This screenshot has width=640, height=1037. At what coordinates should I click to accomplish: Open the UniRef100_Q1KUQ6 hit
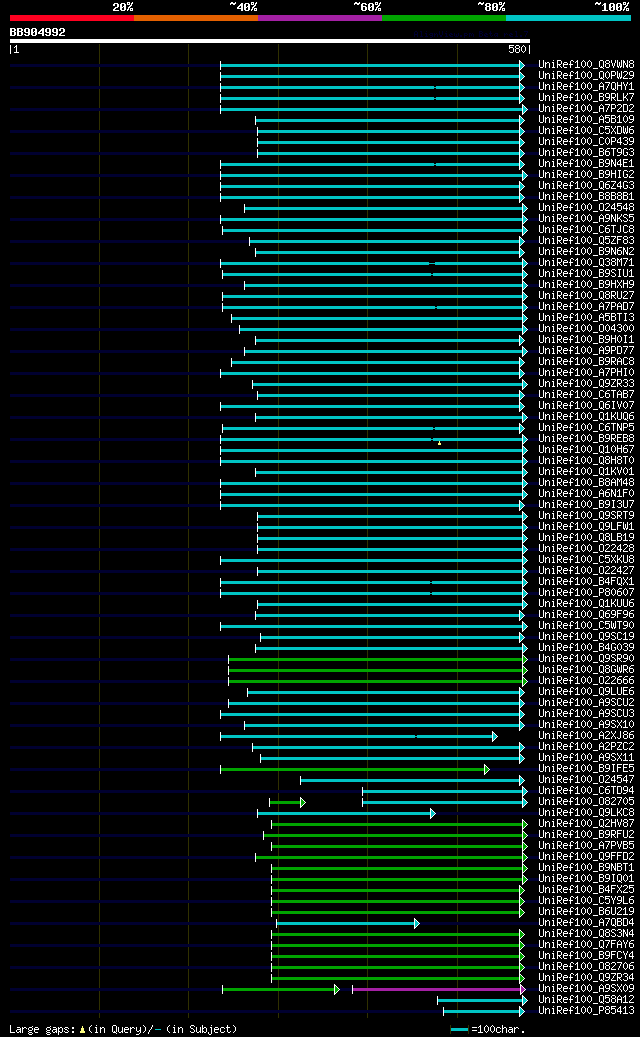(586, 417)
